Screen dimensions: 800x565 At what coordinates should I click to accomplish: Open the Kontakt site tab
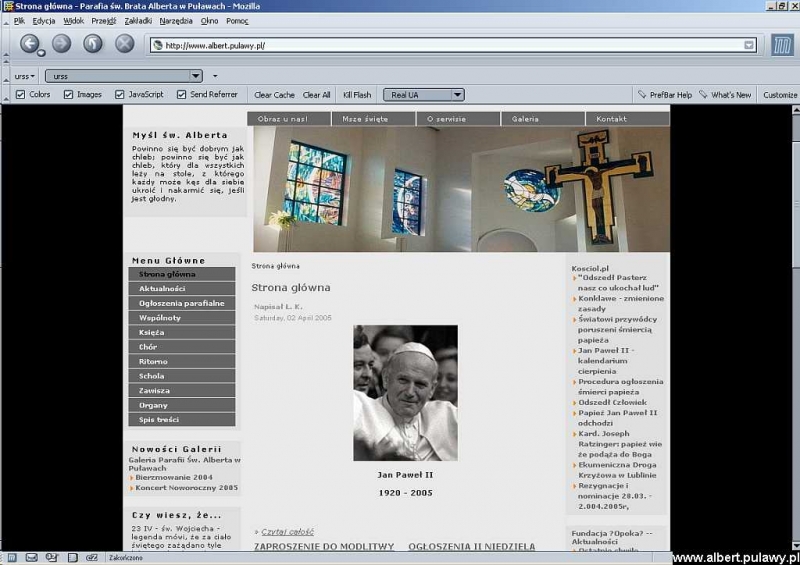628,119
